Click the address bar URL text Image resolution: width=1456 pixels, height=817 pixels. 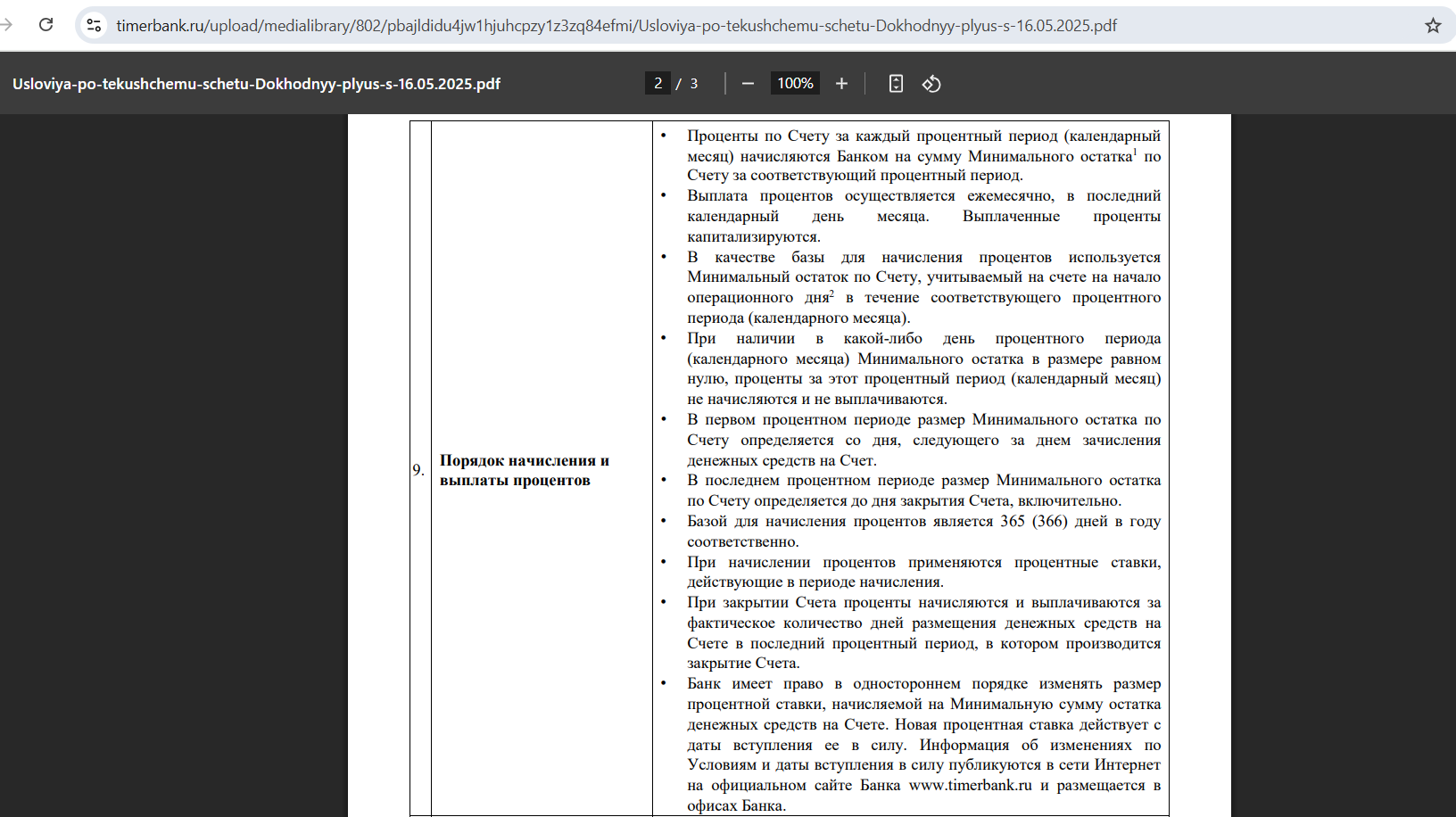tap(616, 26)
